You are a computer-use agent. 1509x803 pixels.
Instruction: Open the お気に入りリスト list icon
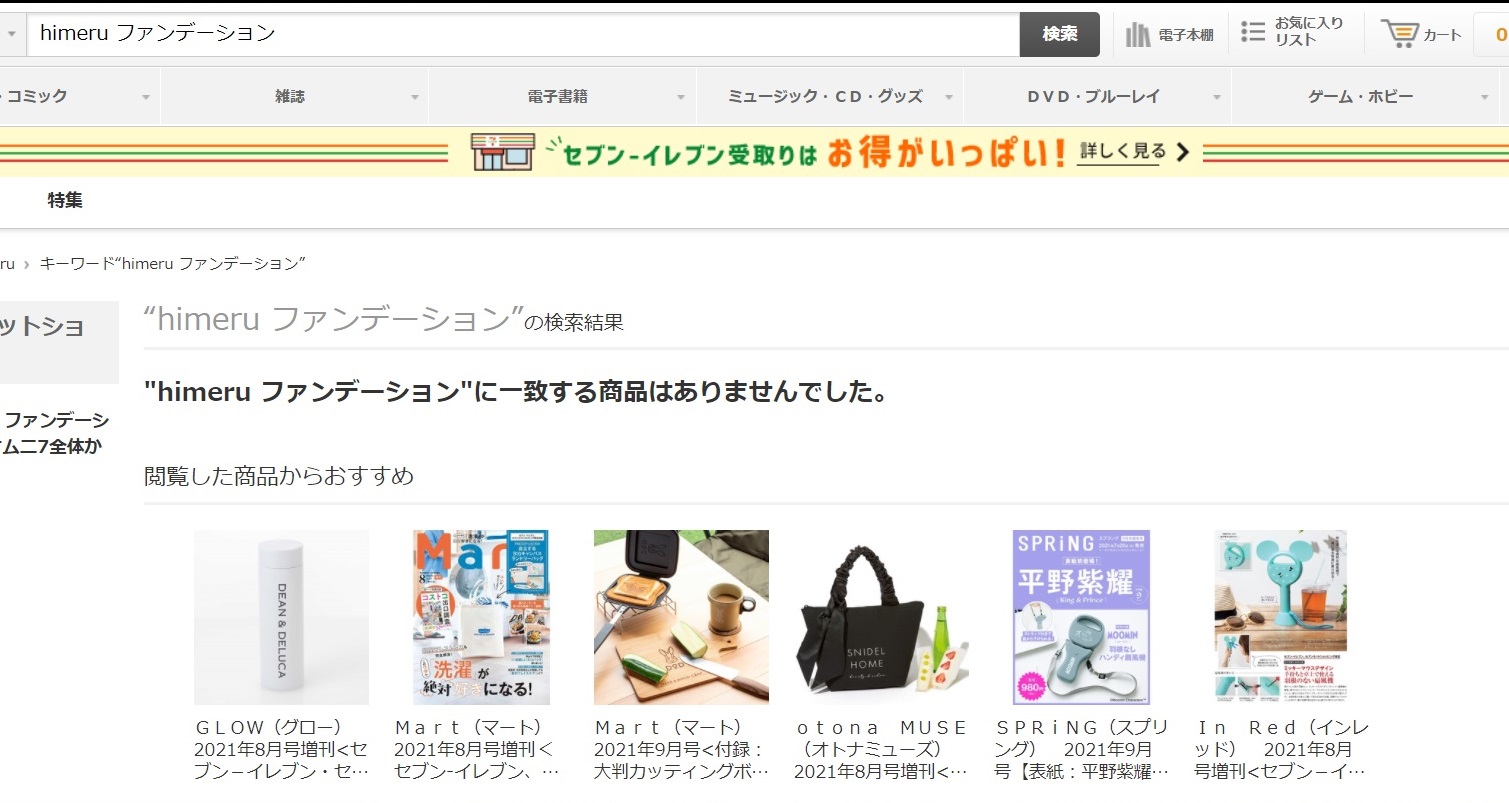1253,32
